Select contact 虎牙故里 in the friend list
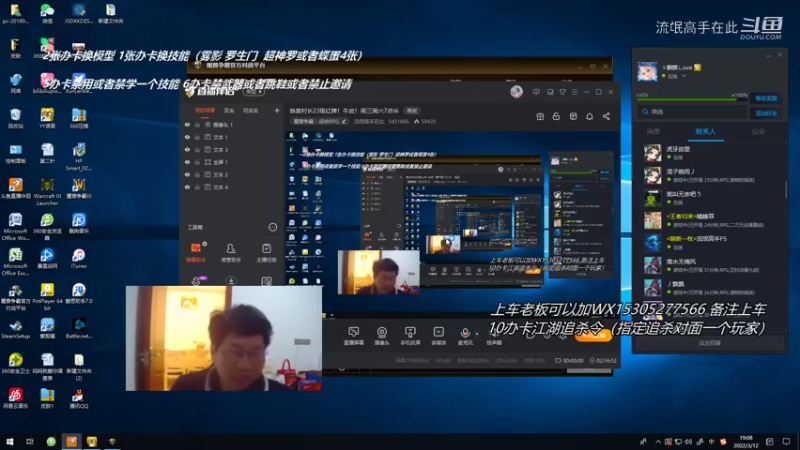The image size is (800, 450). [712, 153]
